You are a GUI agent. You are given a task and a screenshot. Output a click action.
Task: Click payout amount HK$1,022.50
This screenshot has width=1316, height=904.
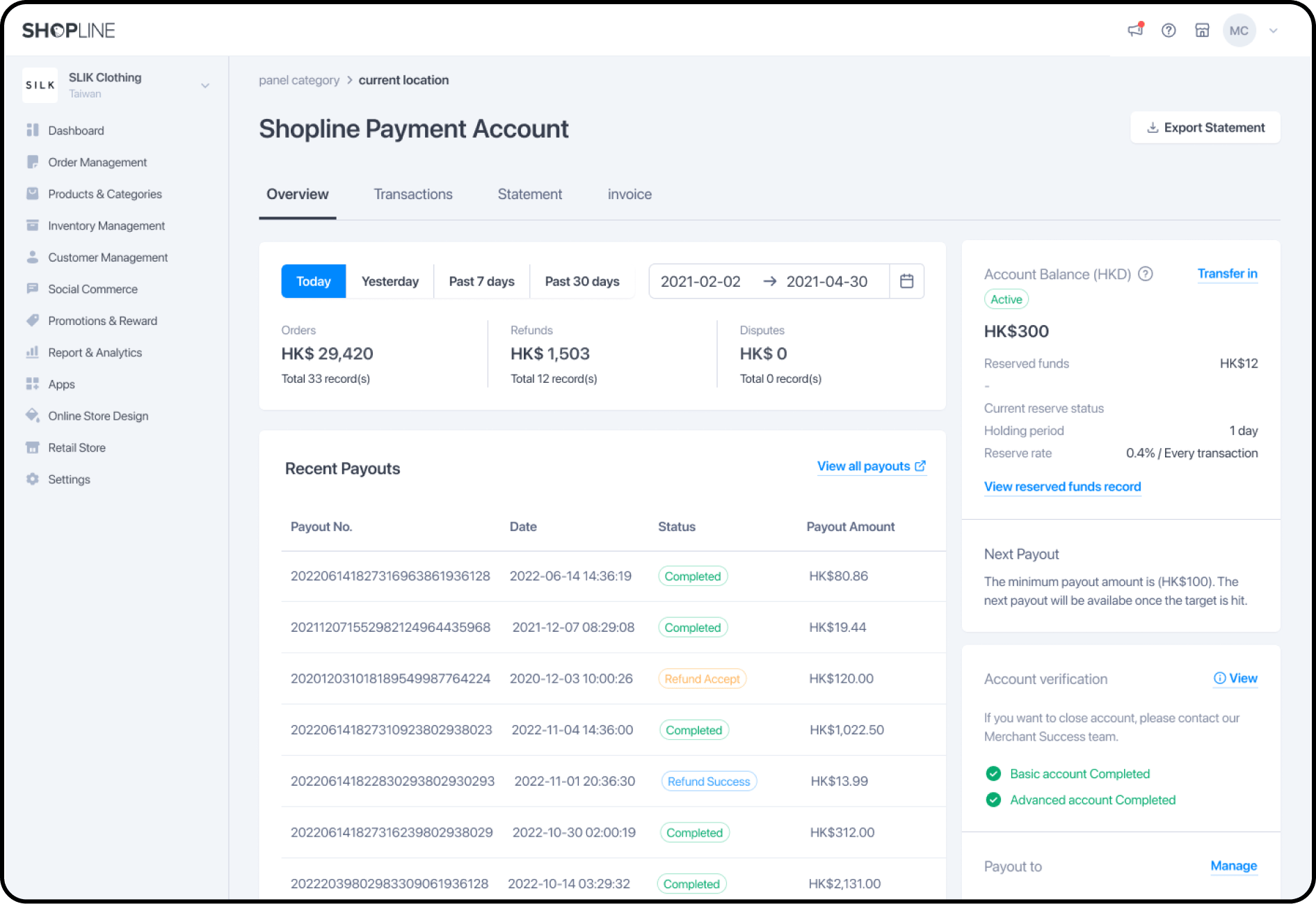(846, 730)
